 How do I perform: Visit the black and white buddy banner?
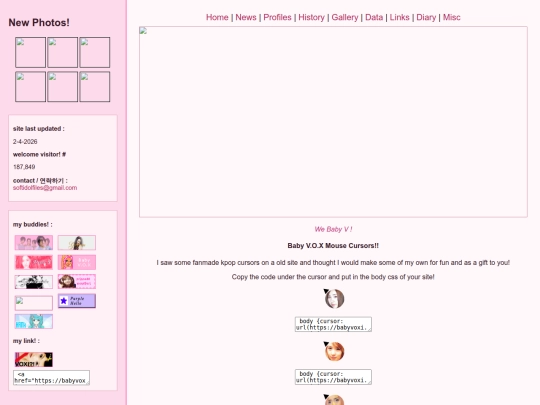tap(34, 282)
